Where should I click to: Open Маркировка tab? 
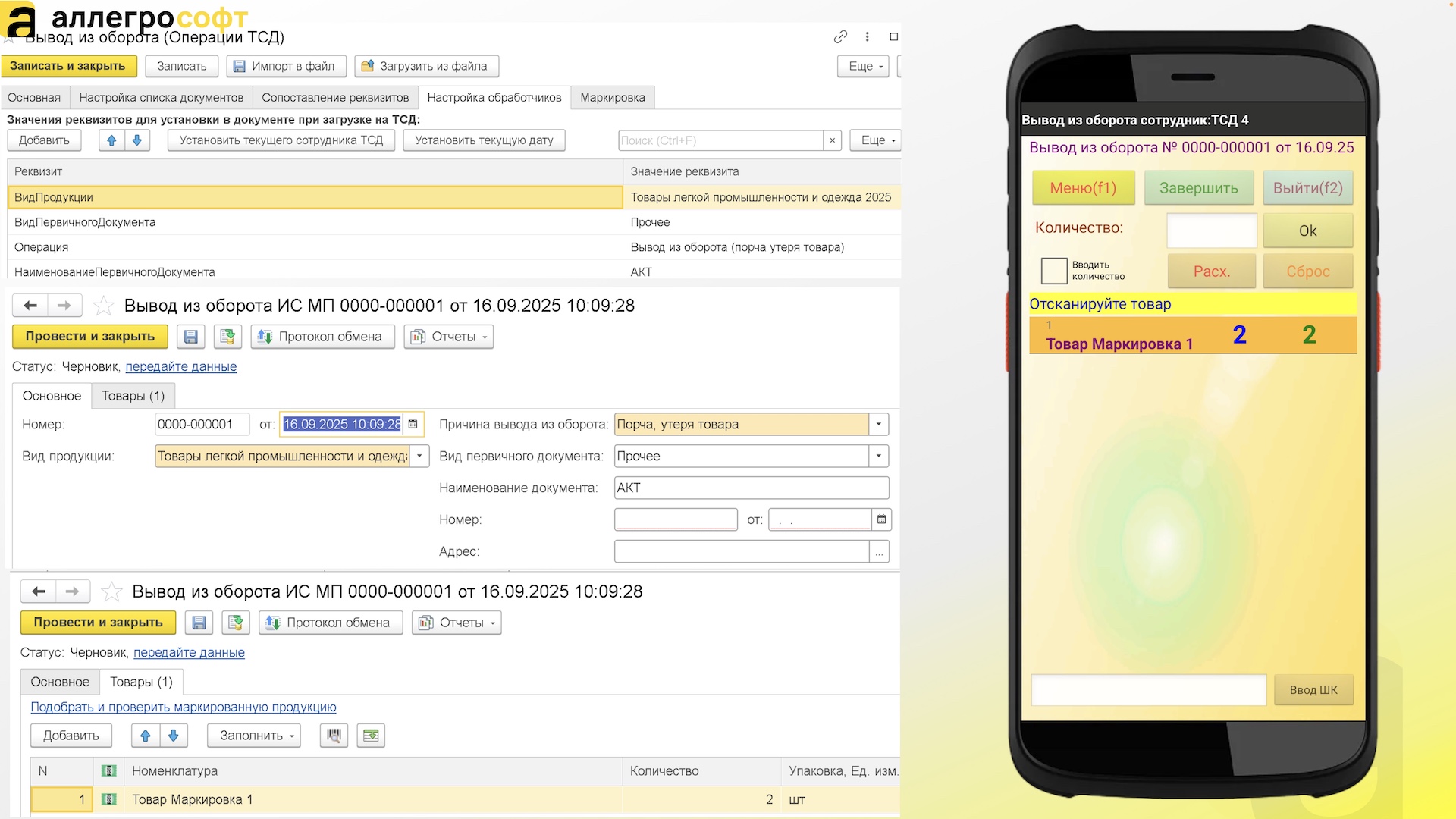tap(613, 98)
